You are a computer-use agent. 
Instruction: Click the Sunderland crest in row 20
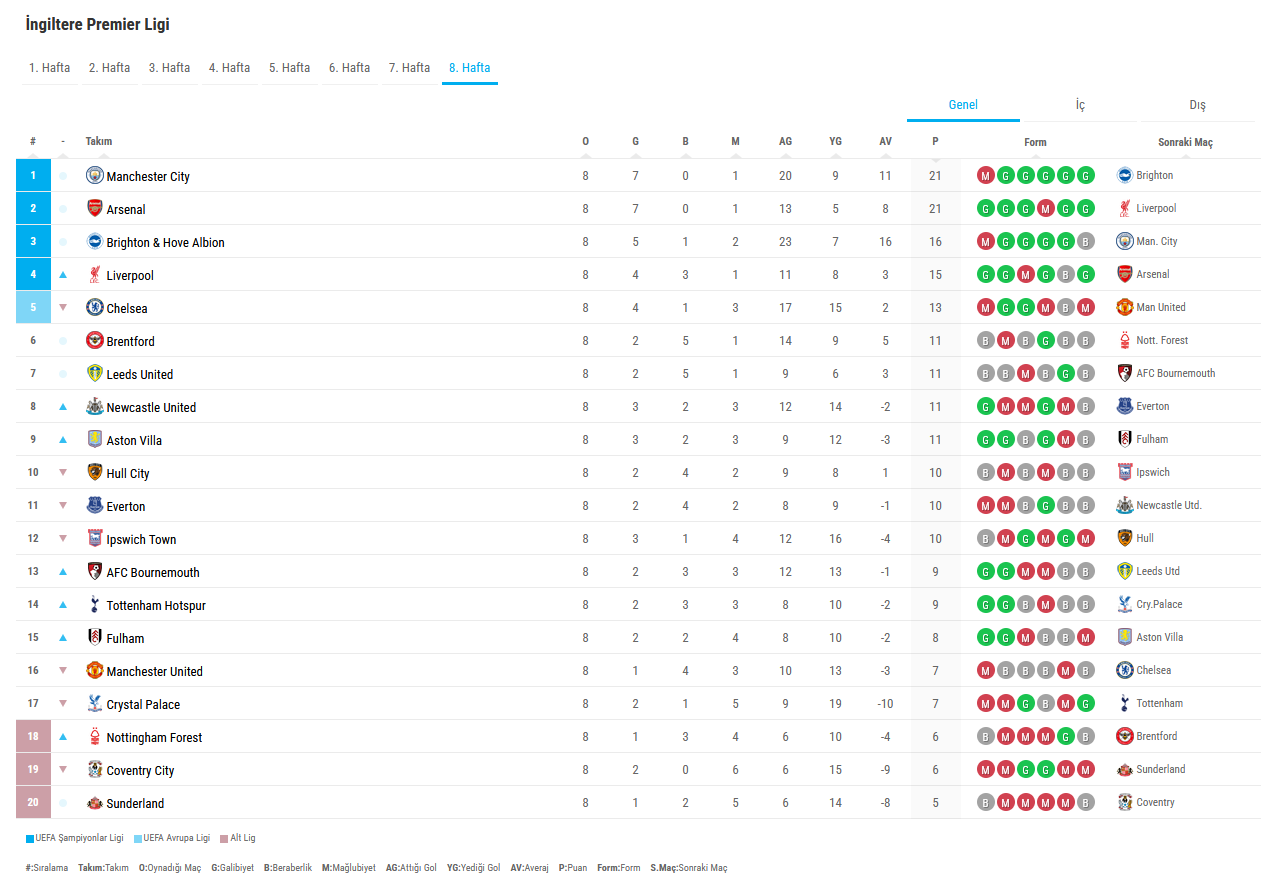point(95,802)
